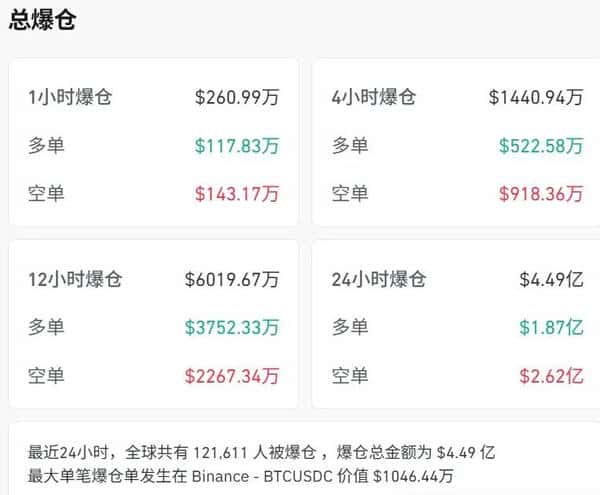Select the 24小时爆仓 card label
Image resolution: width=600 pixels, height=495 pixels.
point(378,279)
